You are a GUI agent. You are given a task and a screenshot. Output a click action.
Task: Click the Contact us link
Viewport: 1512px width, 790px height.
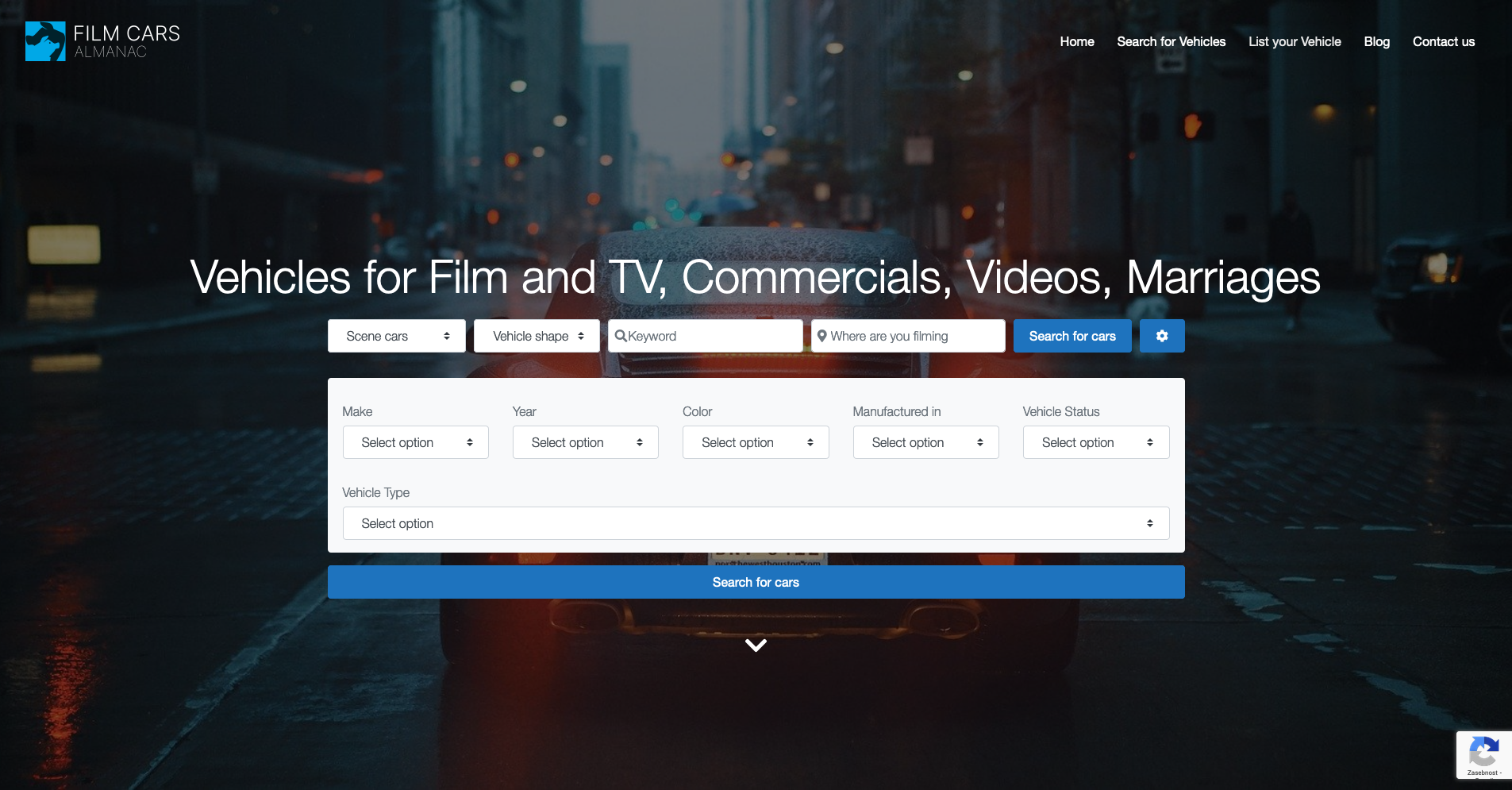tap(1443, 41)
